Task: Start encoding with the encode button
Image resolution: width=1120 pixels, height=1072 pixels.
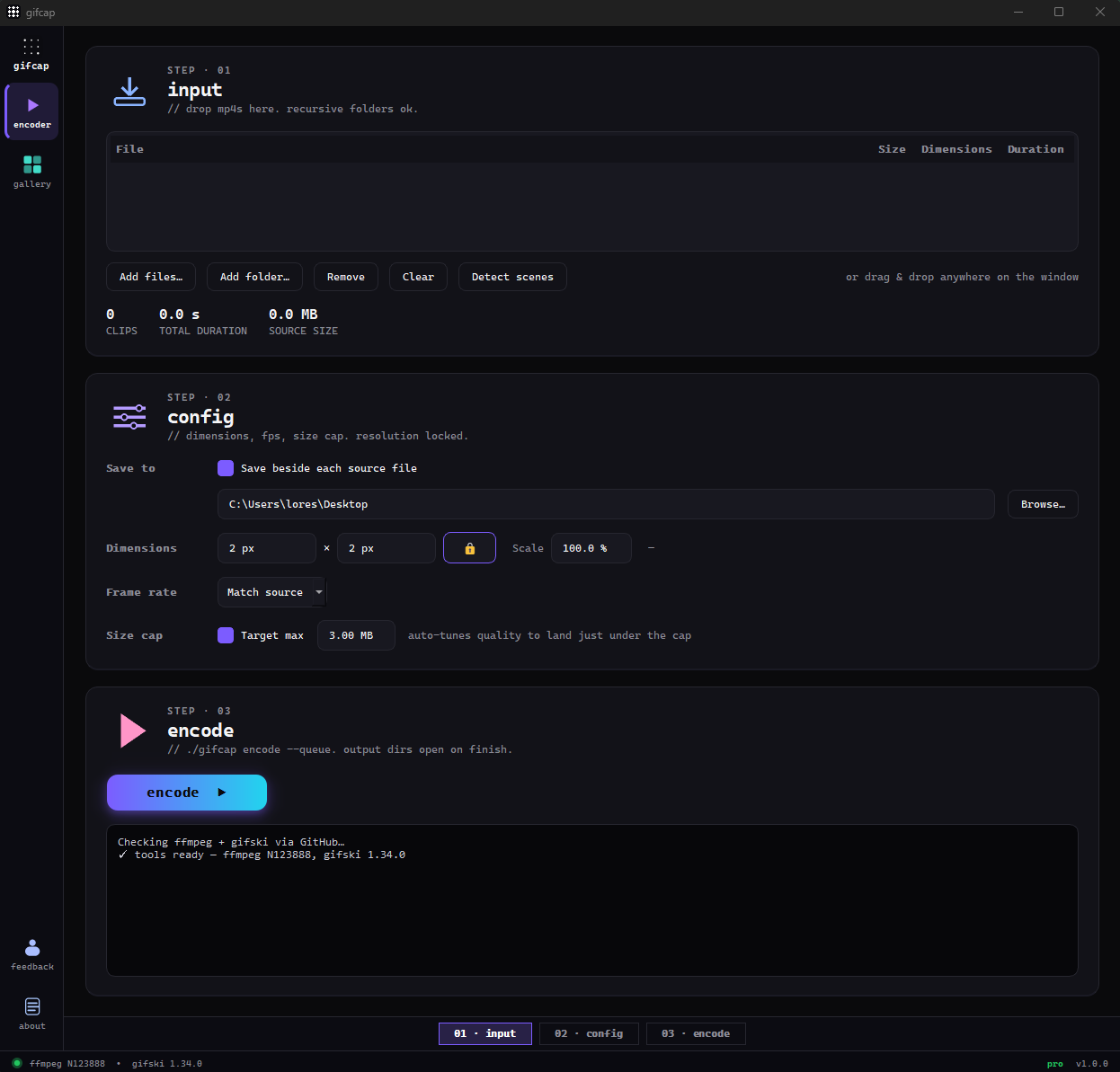Action: [187, 793]
